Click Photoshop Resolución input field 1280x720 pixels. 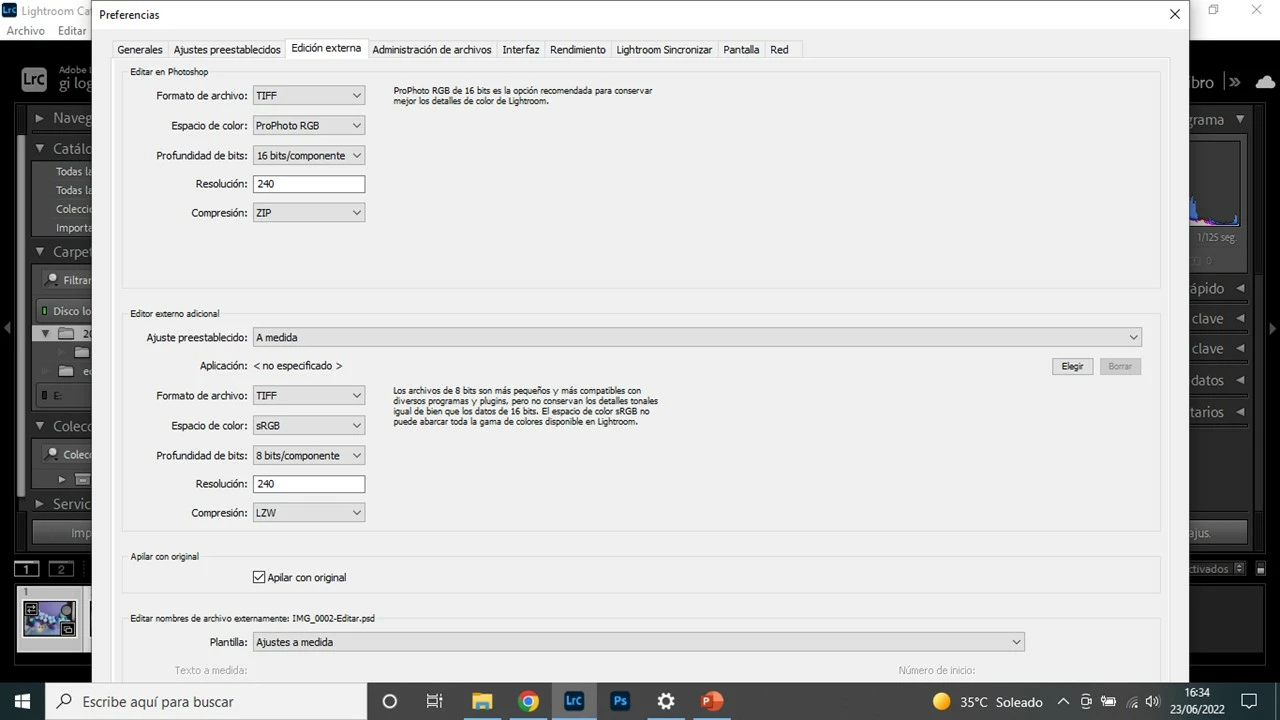tap(308, 184)
